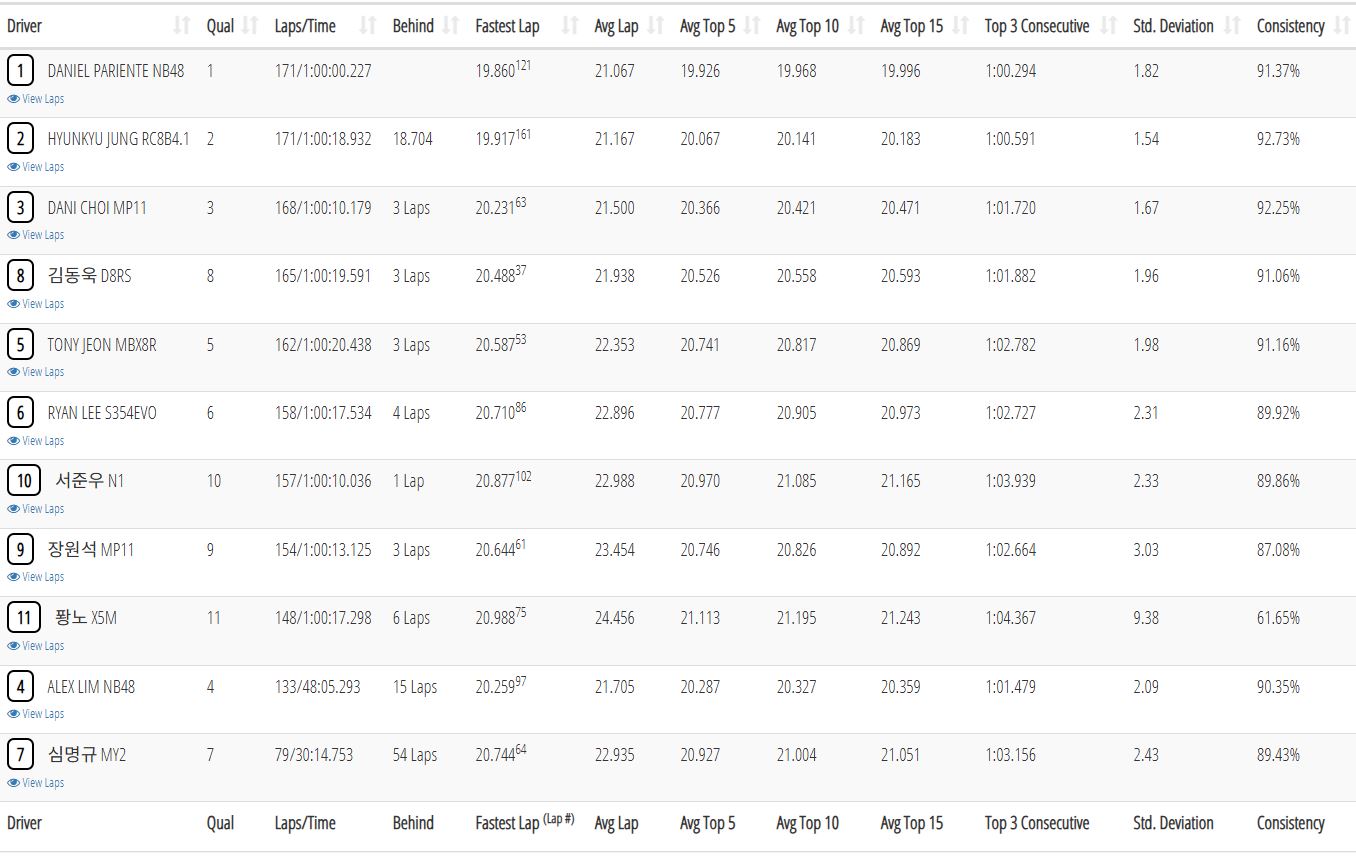Click sort arrows icon beside Driver header

pos(181,26)
